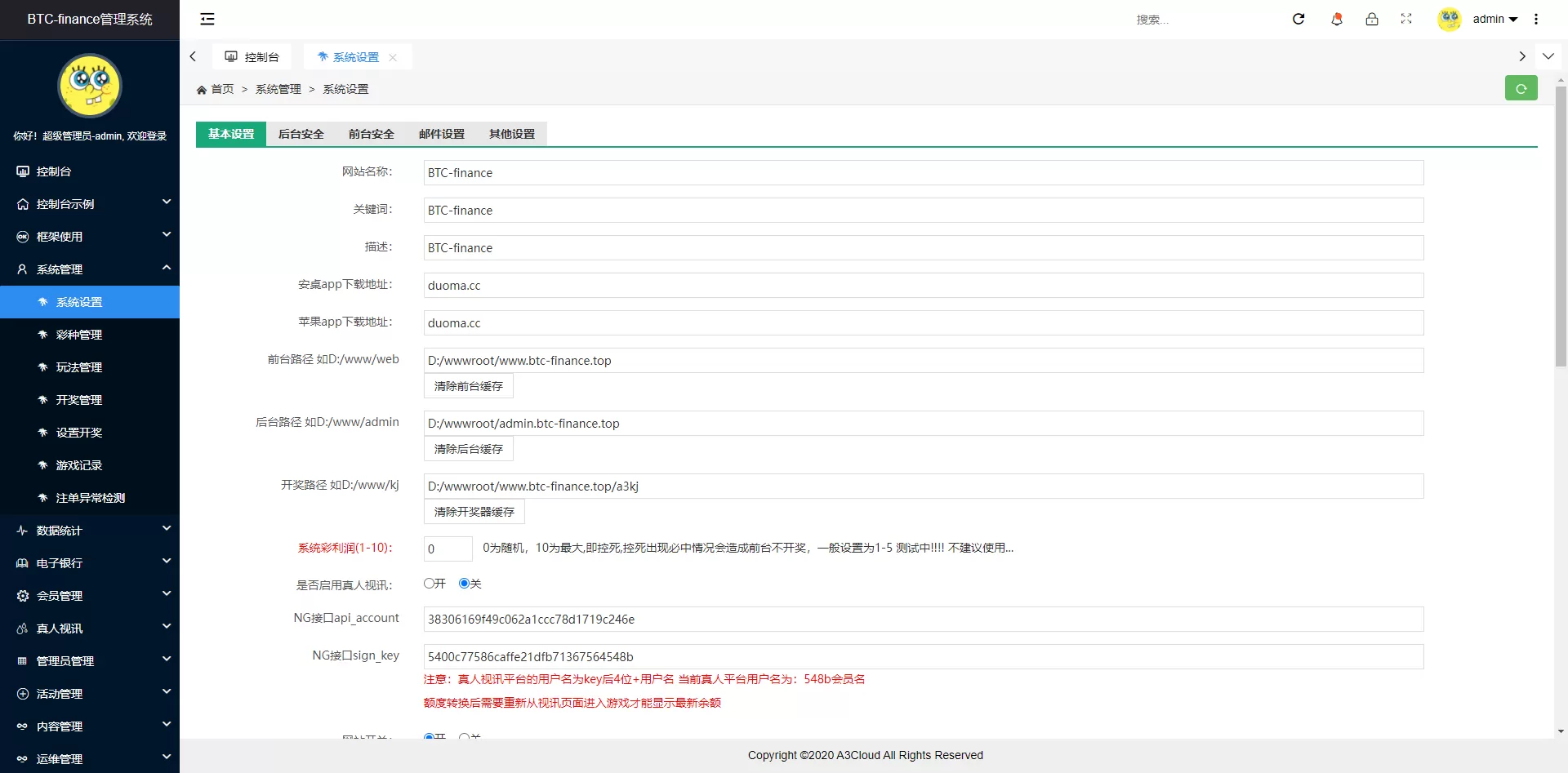Viewport: 1568px width, 773px height.
Task: Click the home icon in breadcrumb
Action: [202, 90]
